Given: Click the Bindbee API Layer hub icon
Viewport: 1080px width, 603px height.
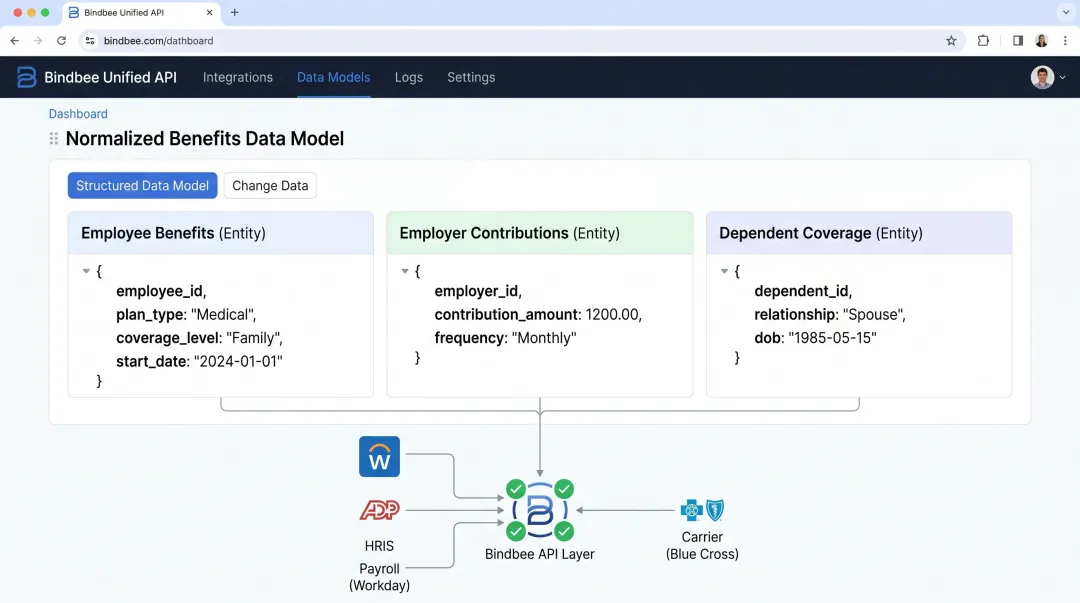Looking at the screenshot, I should [x=539, y=511].
